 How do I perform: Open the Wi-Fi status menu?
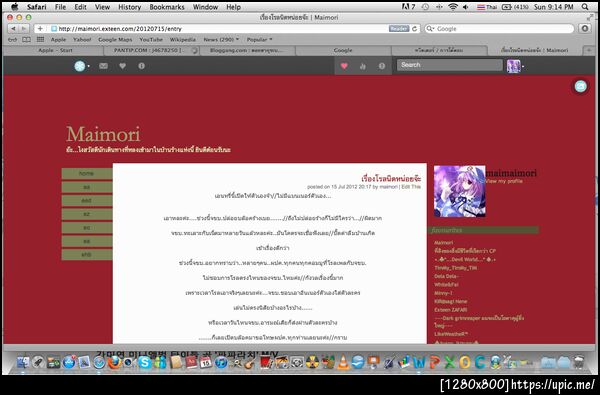(453, 7)
